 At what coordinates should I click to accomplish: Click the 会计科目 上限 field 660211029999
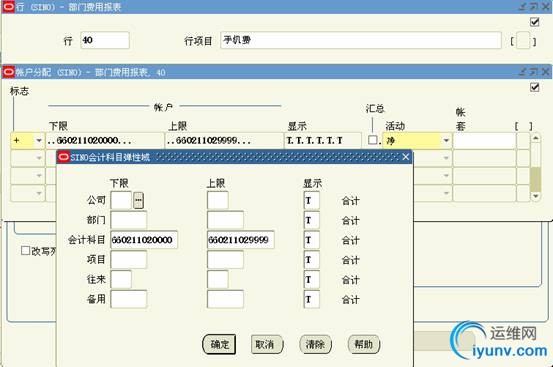241,240
